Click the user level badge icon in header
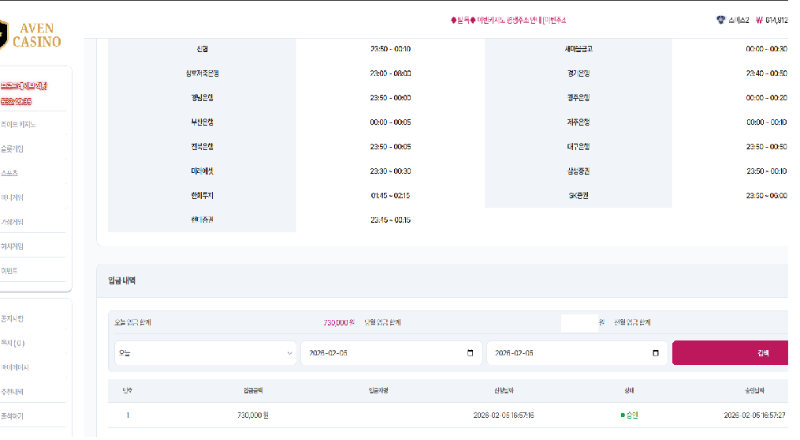This screenshot has height=440, width=800. [x=721, y=20]
